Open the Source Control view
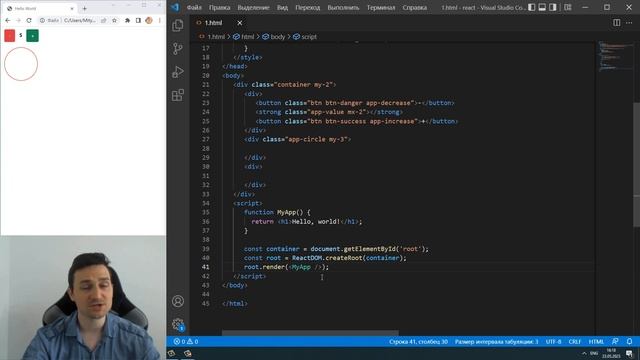Image resolution: width=640 pixels, height=360 pixels. click(178, 49)
